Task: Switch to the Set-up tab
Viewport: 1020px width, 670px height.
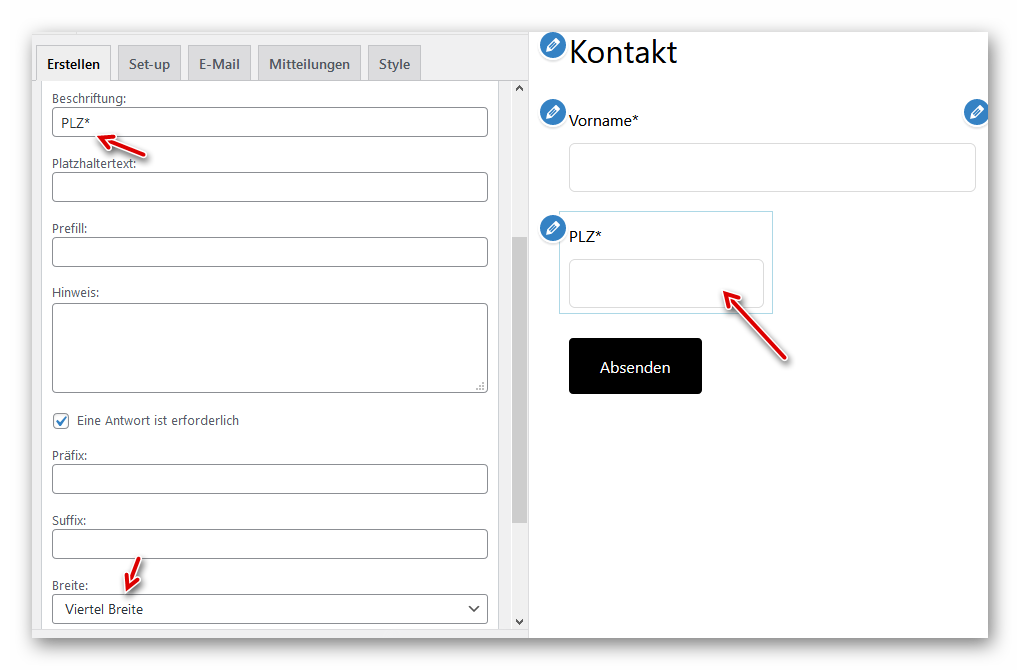Action: click(149, 64)
